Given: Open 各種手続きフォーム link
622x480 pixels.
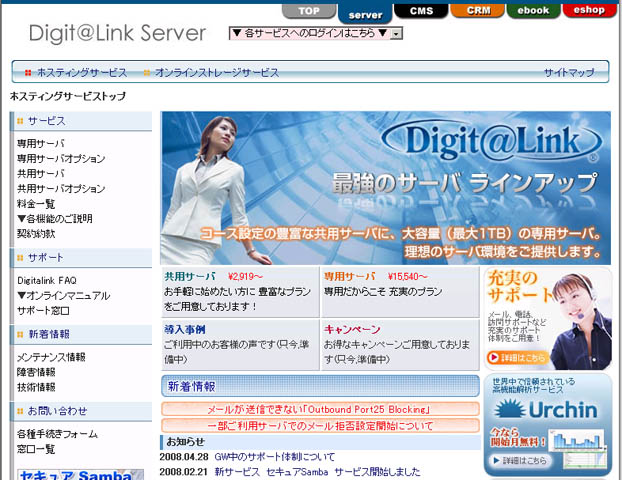Looking at the screenshot, I should [x=57, y=434].
